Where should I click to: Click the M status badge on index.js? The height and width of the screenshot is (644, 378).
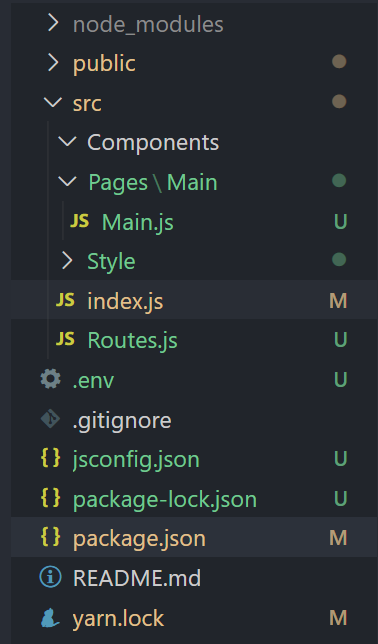(338, 301)
